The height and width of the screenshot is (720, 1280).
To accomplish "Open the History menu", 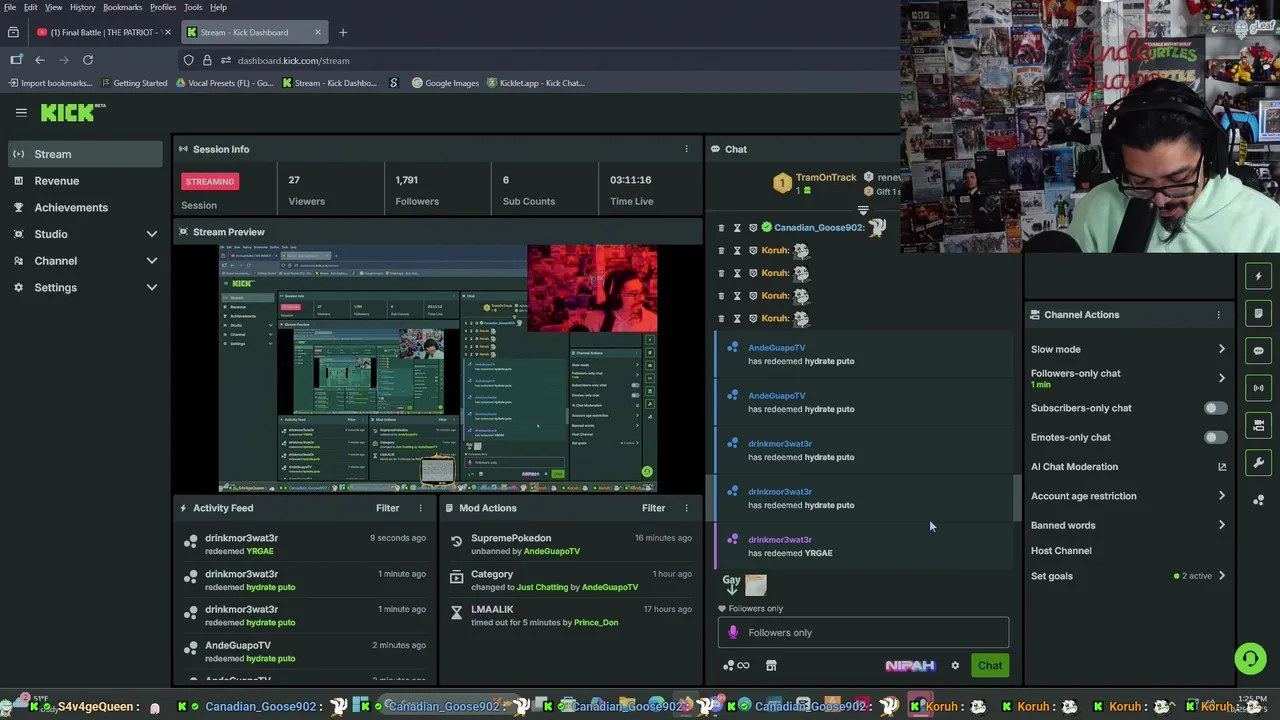I will (x=83, y=7).
